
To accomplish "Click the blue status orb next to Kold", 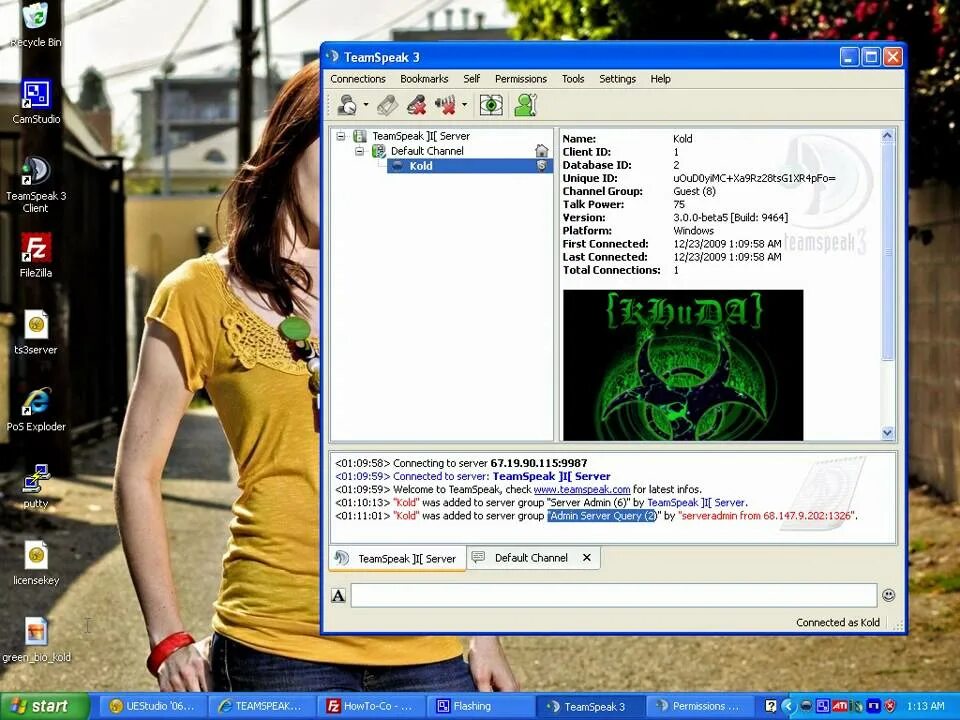I will point(397,166).
